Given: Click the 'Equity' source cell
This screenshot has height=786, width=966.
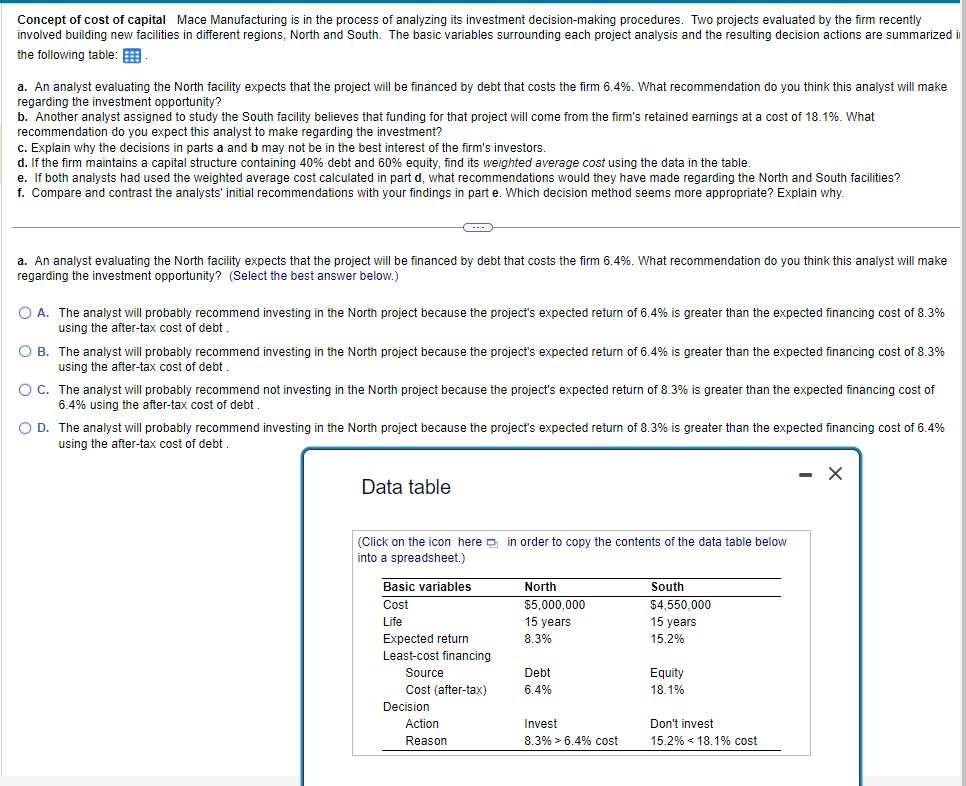Looking at the screenshot, I should tap(667, 673).
